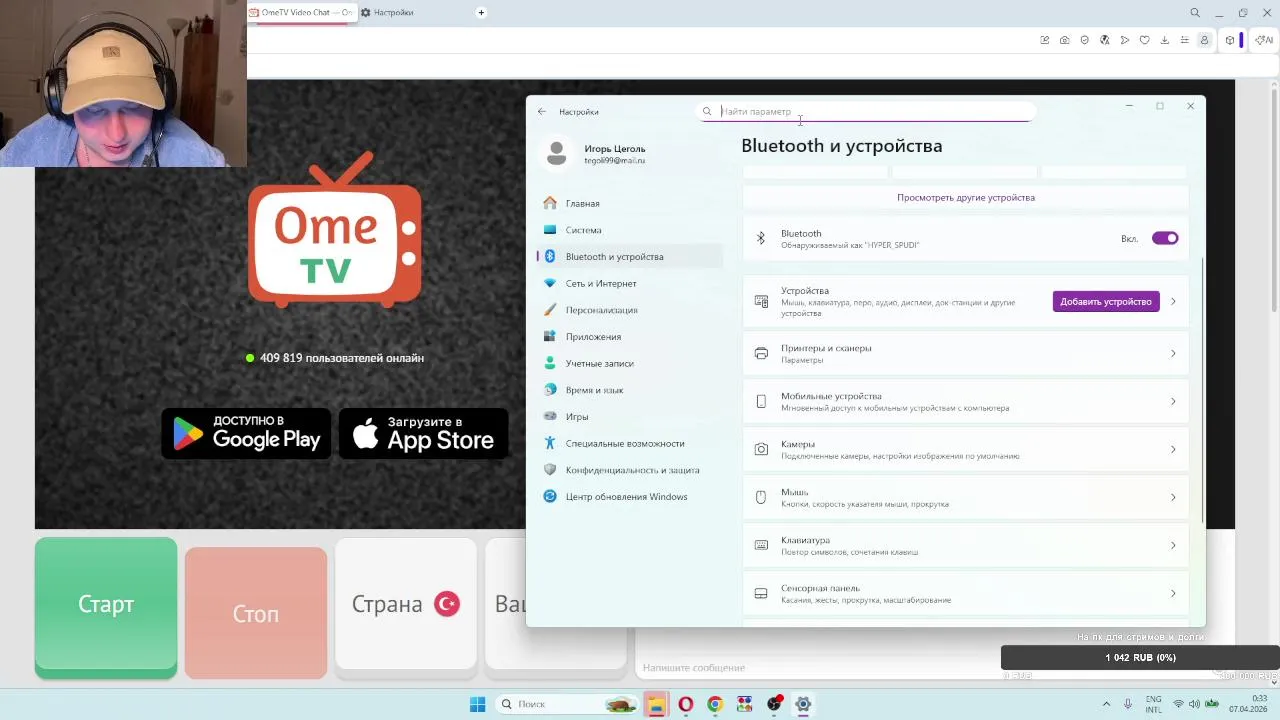The width and height of the screenshot is (1280, 720).
Task: Click the taskbar Wi-Fi network icon
Action: [1179, 704]
